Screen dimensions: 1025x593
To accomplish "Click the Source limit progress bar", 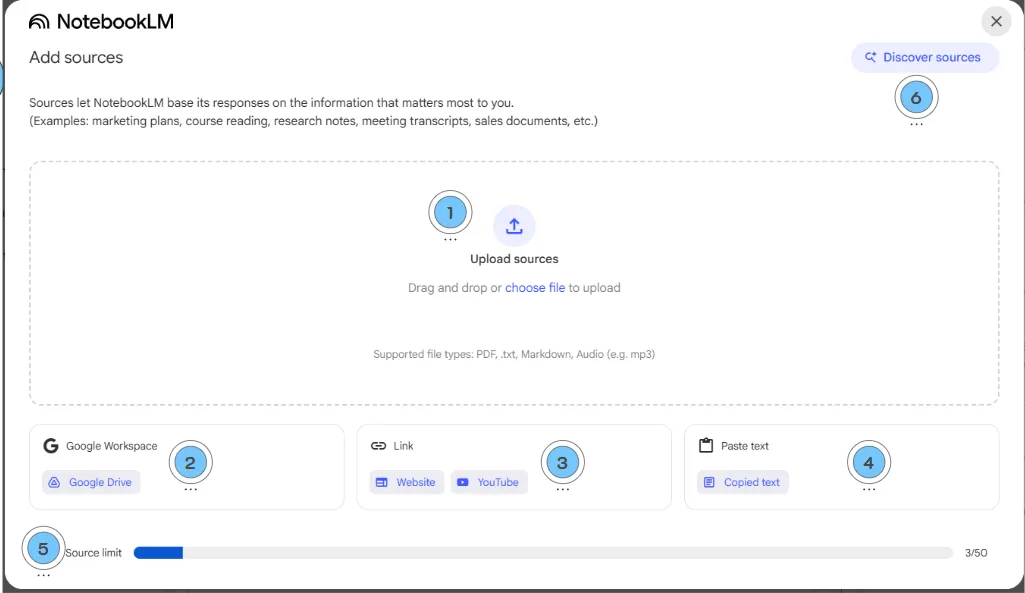I will click(x=544, y=552).
